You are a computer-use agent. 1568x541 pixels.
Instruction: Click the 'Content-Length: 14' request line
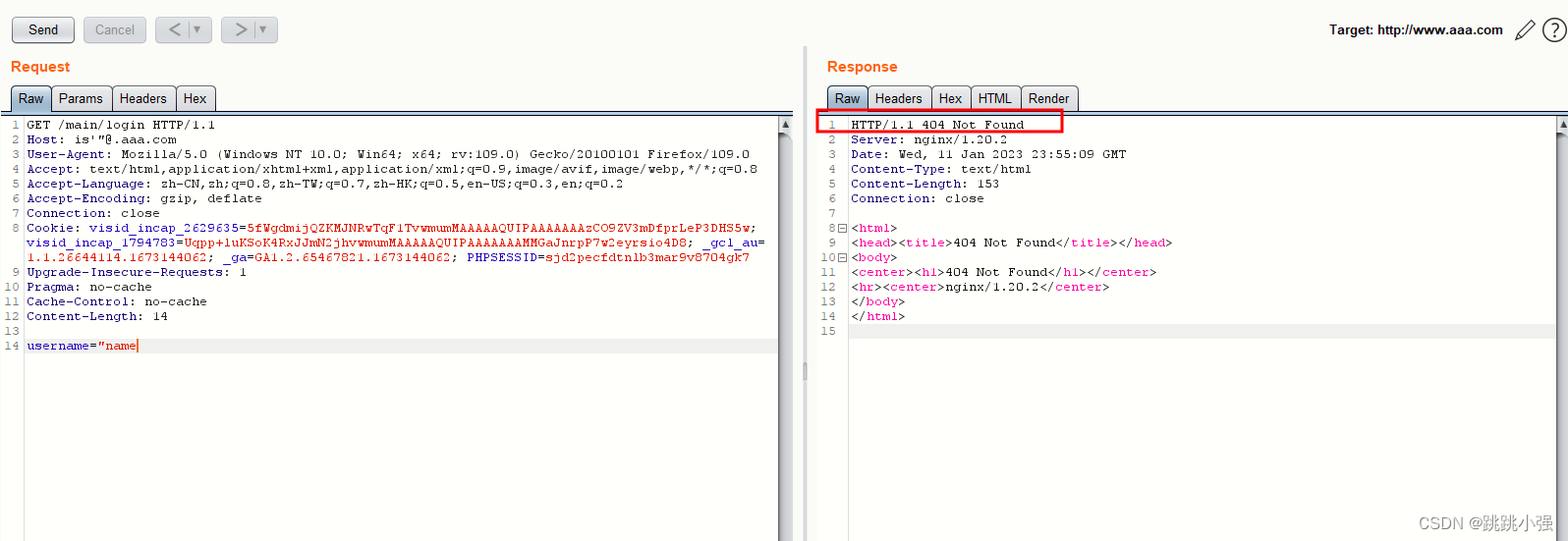97,316
